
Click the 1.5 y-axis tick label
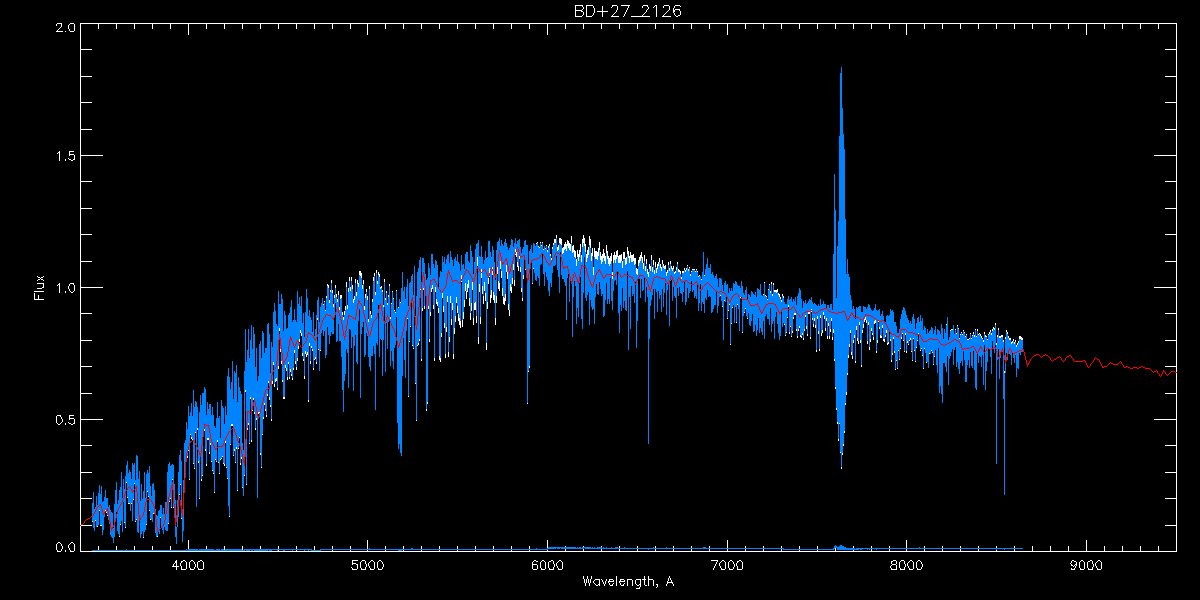[x=65, y=157]
